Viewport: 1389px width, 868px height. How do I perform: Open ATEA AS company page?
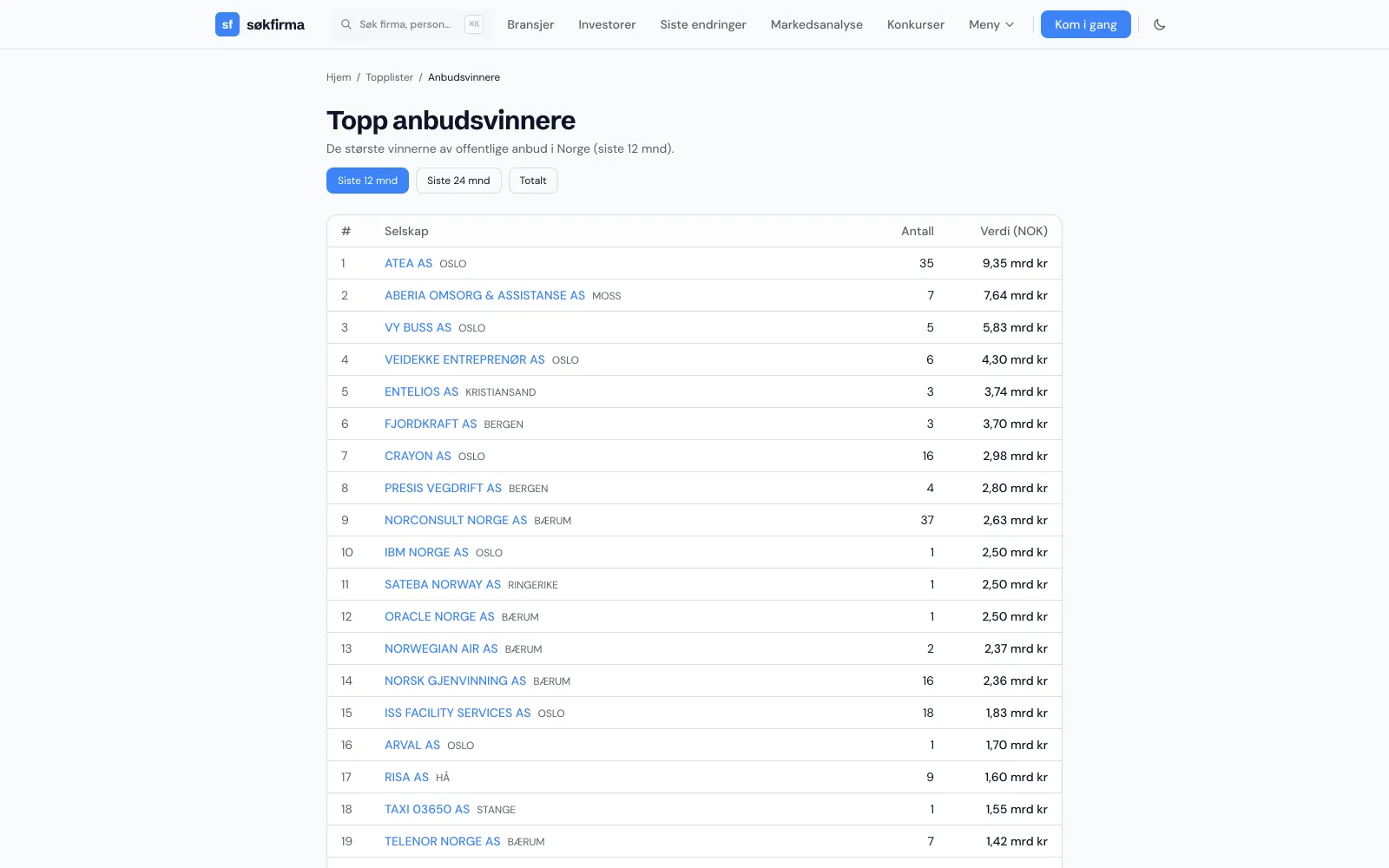pos(408,263)
